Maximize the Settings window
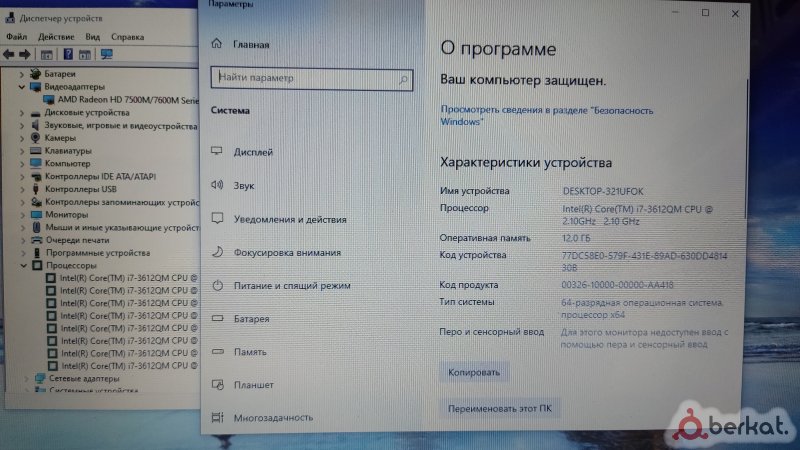Image resolution: width=800 pixels, height=450 pixels. pyautogui.click(x=705, y=13)
